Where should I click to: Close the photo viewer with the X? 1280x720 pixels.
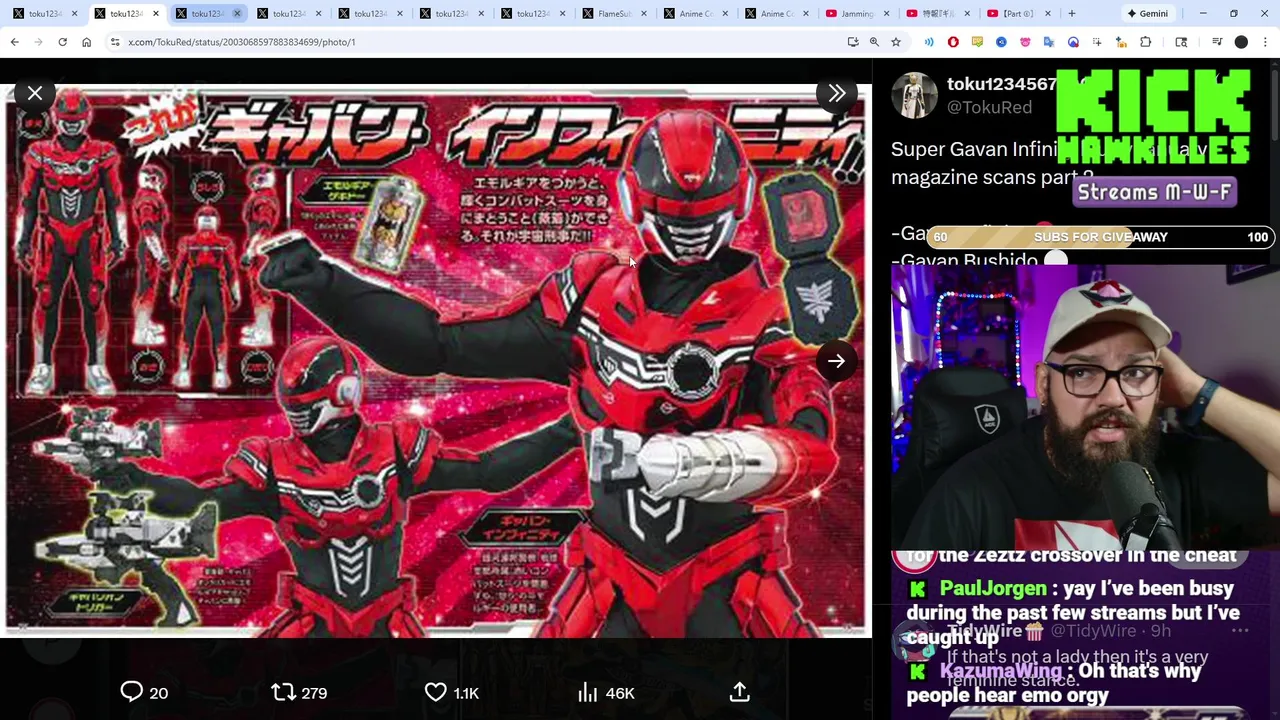pyautogui.click(x=35, y=93)
